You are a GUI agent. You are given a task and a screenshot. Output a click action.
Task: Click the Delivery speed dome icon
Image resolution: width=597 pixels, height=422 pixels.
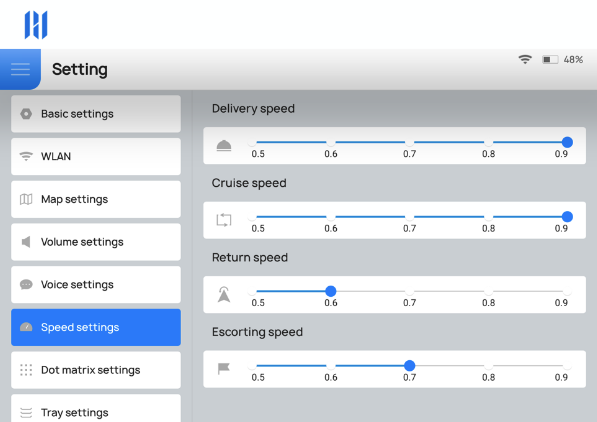click(224, 145)
